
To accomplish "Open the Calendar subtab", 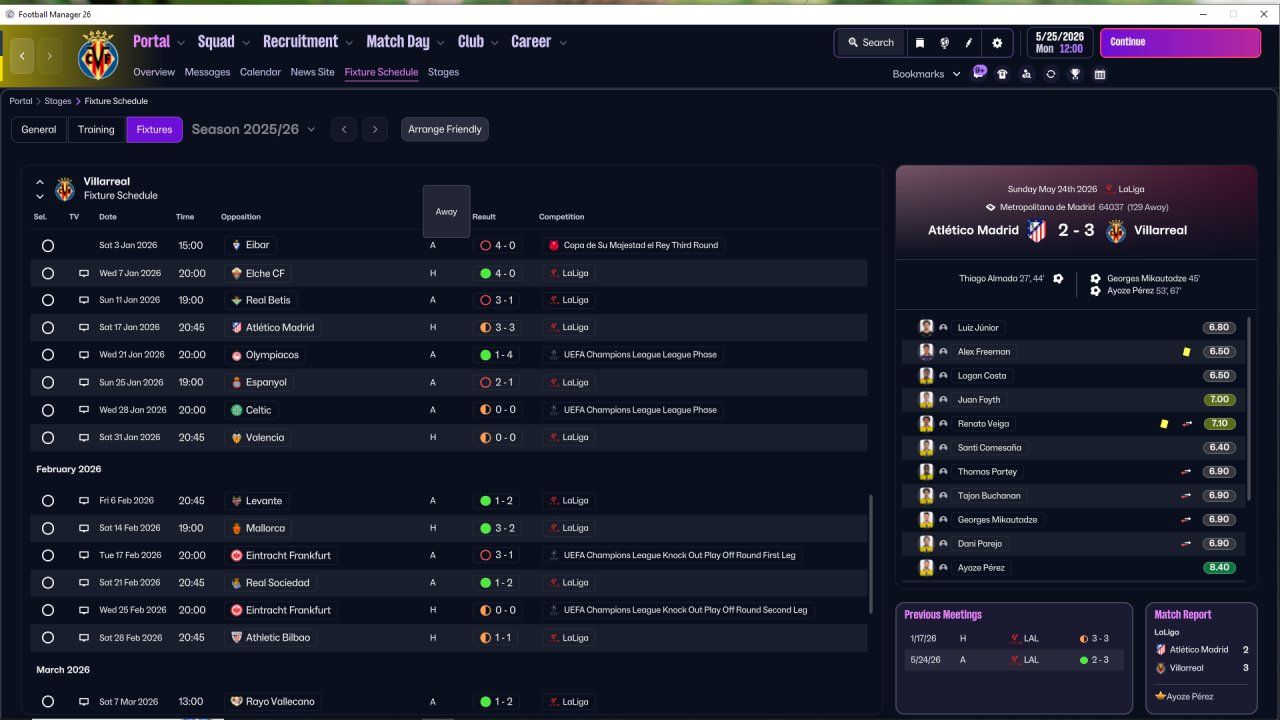I will coord(260,72).
